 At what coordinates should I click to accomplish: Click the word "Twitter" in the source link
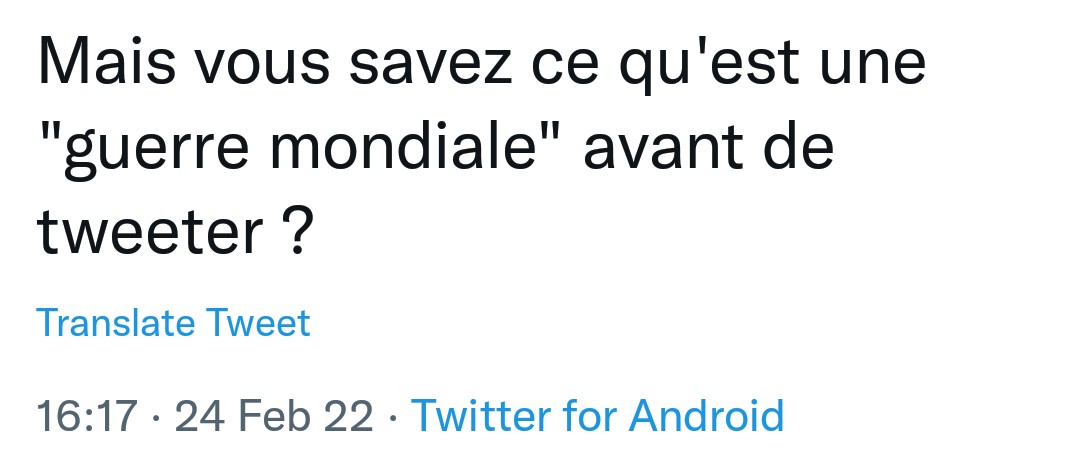click(x=481, y=415)
